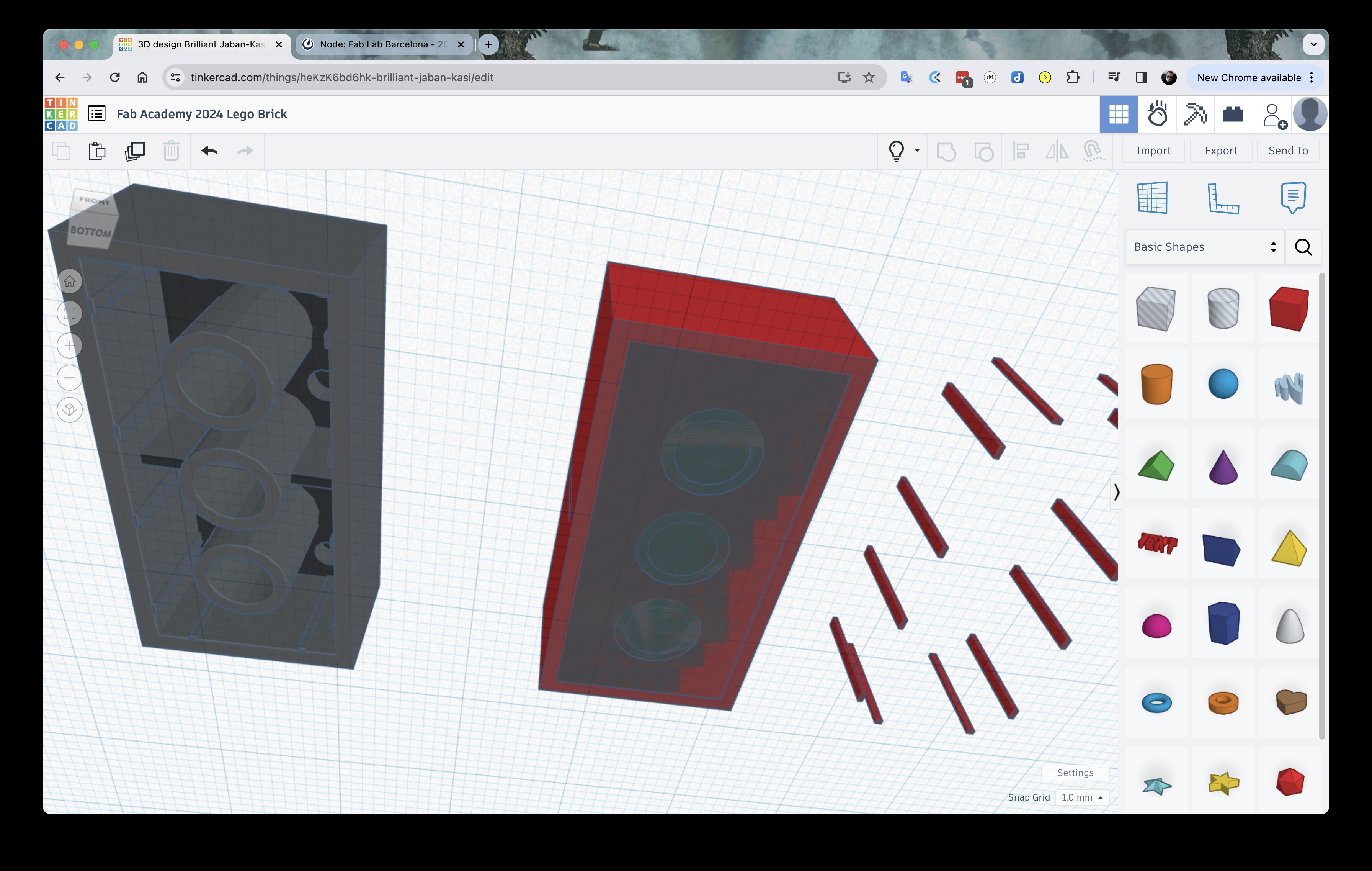Click the duplicate object icon

(134, 151)
